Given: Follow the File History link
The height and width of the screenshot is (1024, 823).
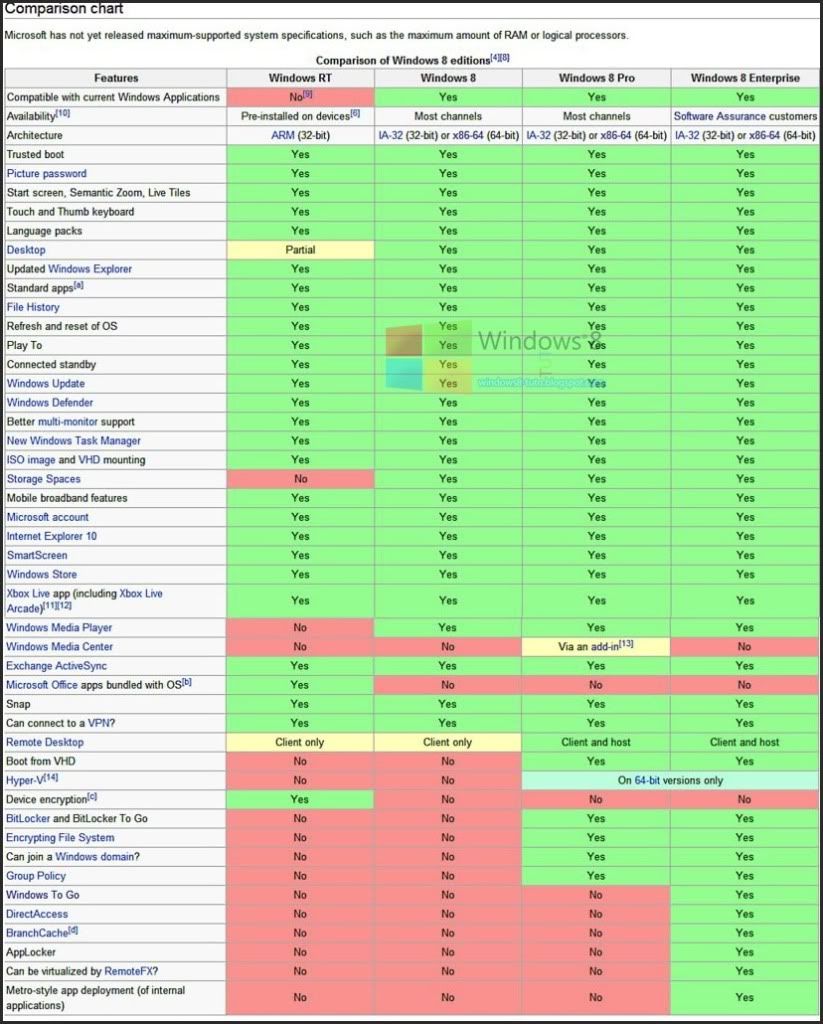Looking at the screenshot, I should click(33, 308).
